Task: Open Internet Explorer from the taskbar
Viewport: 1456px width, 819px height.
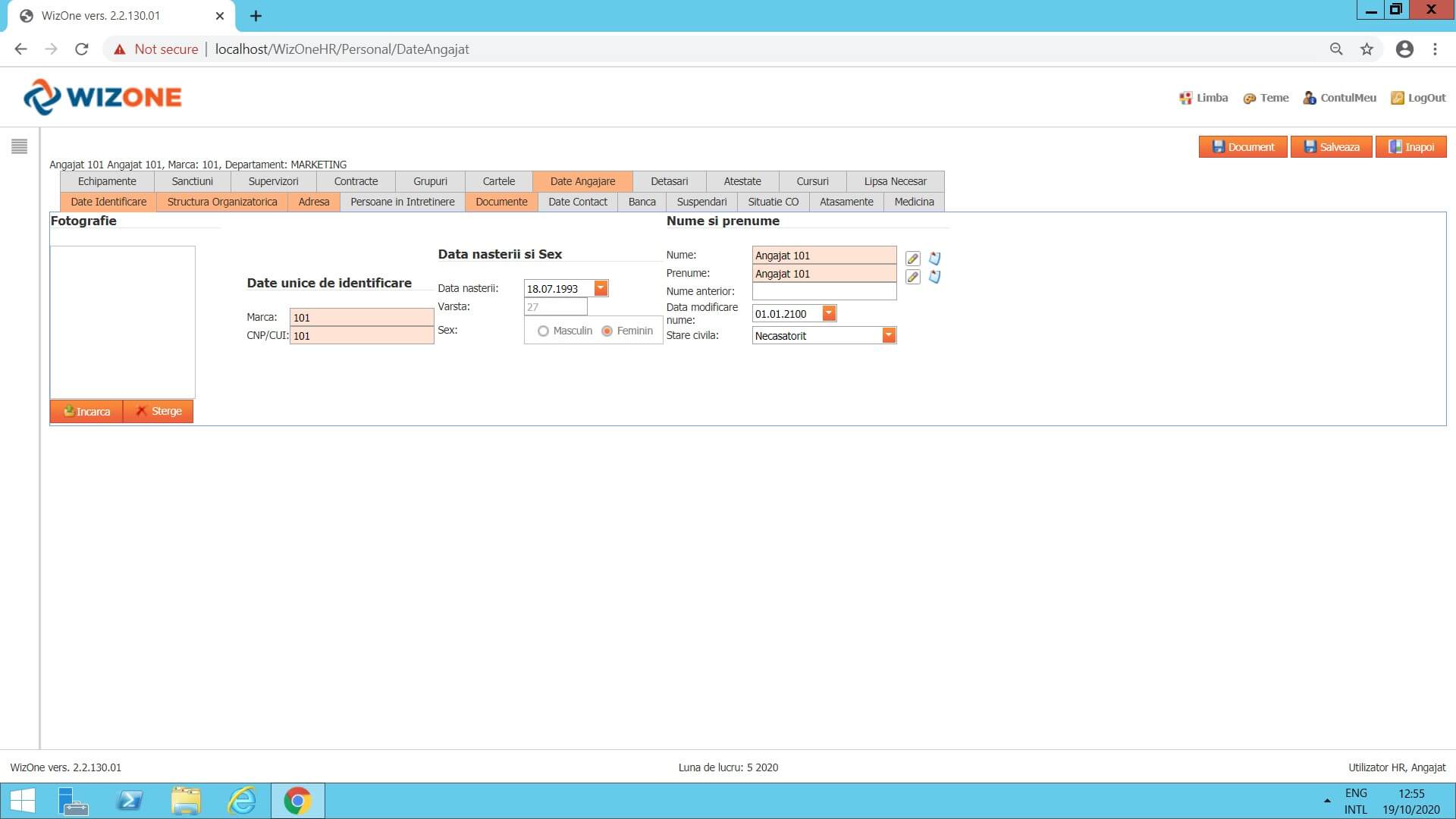Action: tap(242, 801)
